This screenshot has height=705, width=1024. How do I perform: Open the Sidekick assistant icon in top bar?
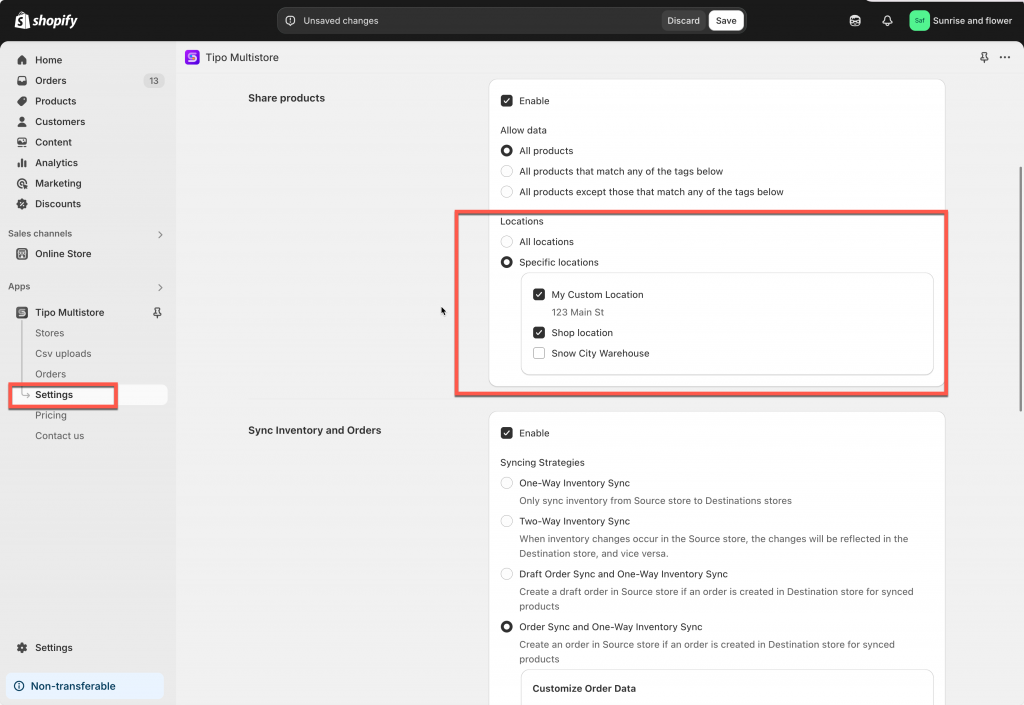click(x=855, y=21)
